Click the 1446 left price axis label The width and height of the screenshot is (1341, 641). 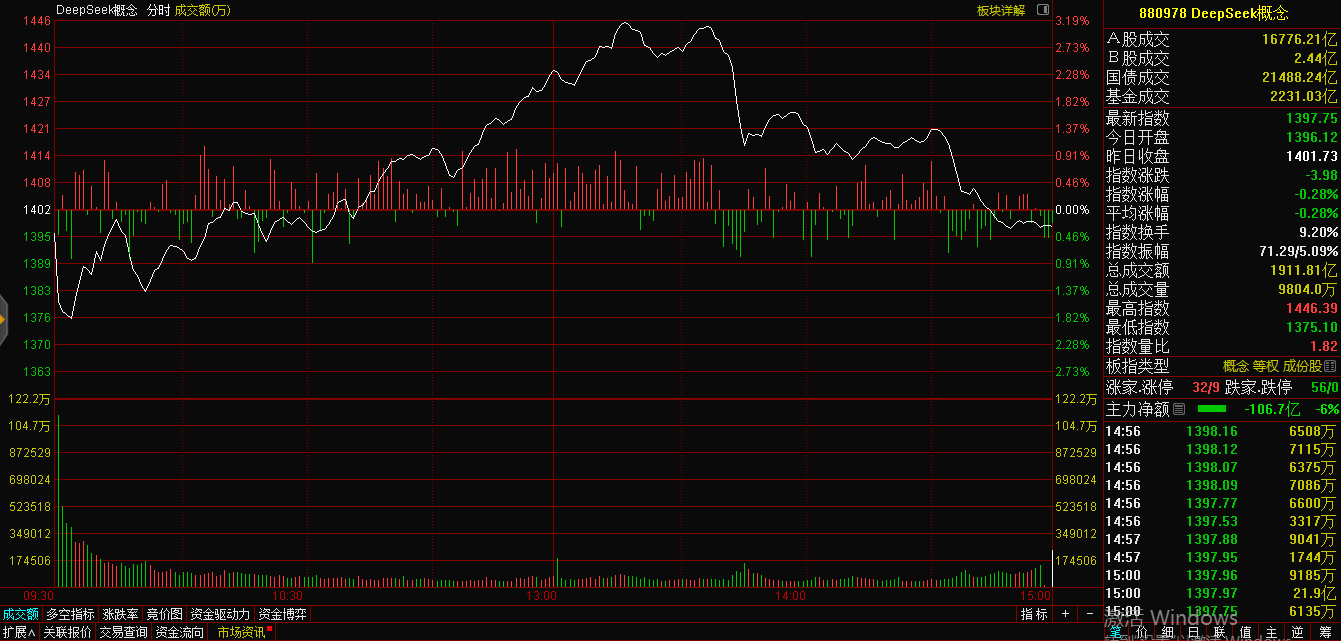(37, 21)
